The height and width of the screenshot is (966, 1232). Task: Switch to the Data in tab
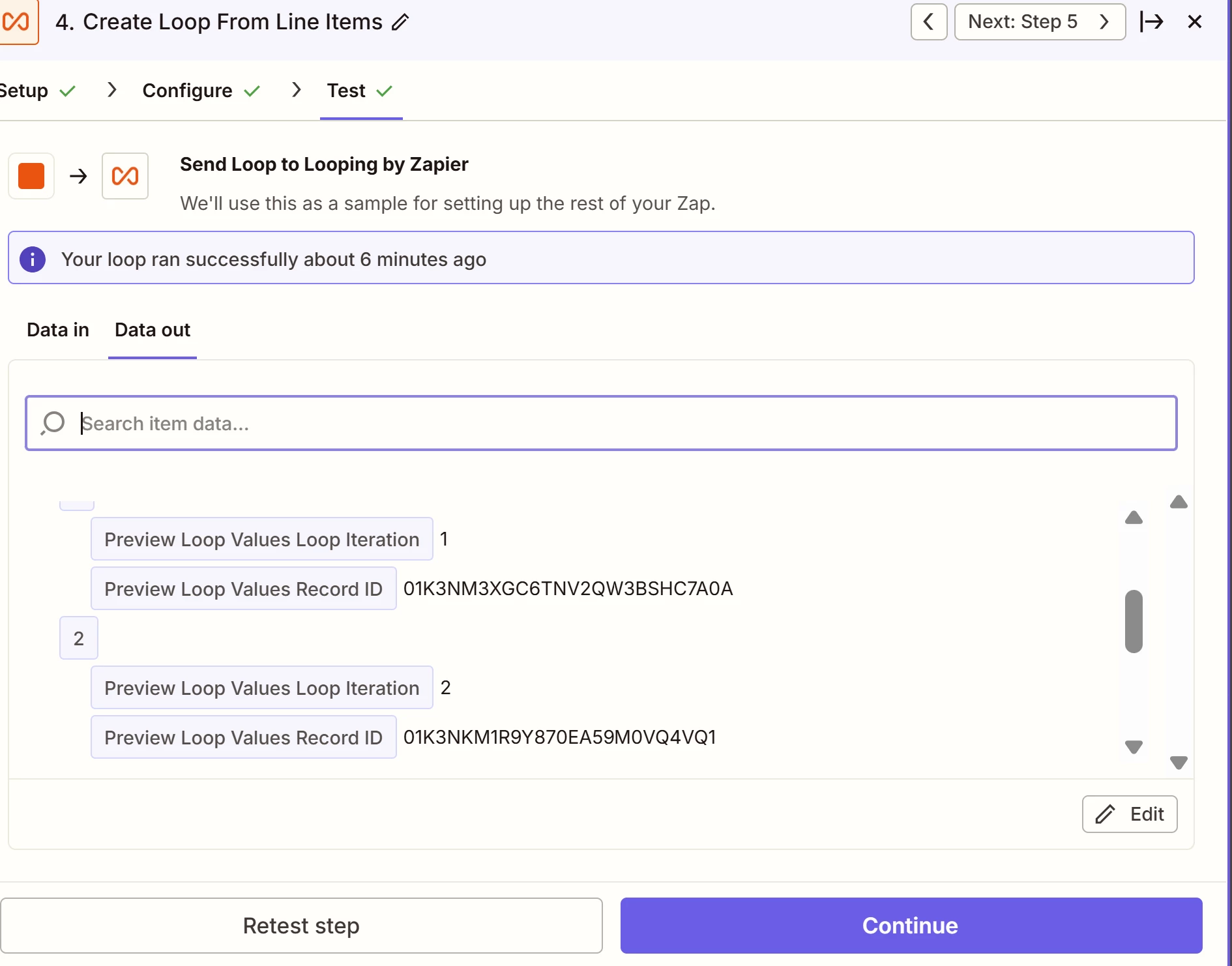58,330
